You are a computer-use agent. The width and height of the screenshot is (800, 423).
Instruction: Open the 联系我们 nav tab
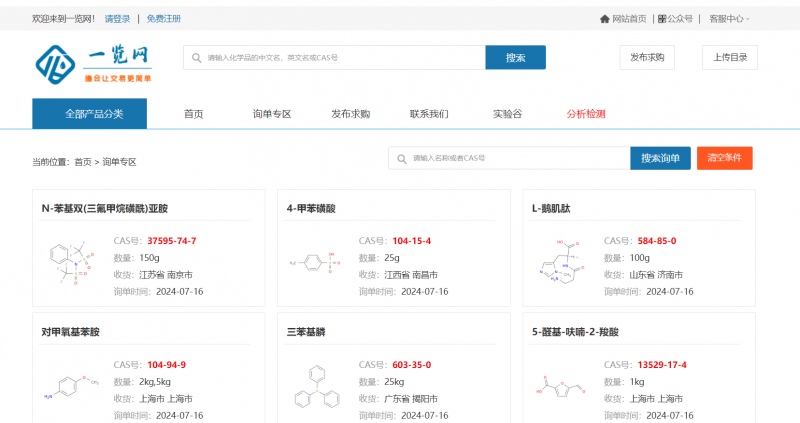click(429, 114)
